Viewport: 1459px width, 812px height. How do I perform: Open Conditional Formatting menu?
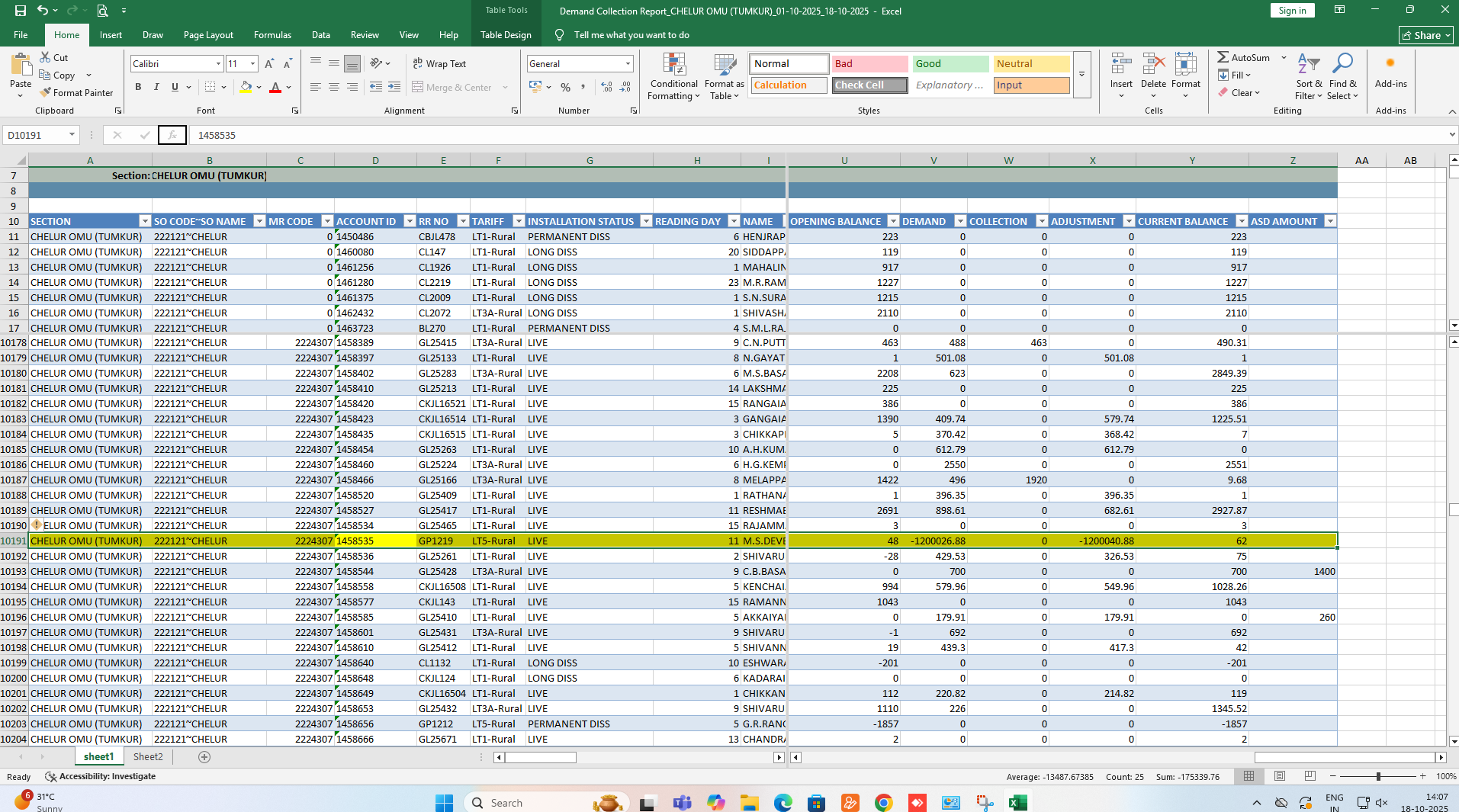coord(673,77)
